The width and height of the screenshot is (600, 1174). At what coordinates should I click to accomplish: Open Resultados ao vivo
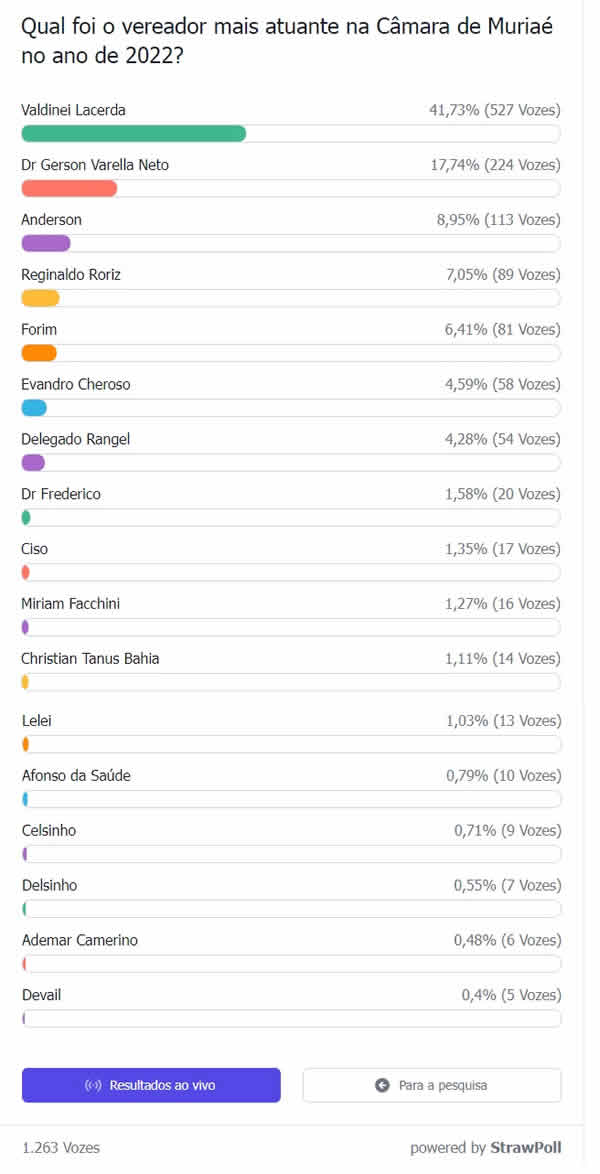click(151, 1085)
